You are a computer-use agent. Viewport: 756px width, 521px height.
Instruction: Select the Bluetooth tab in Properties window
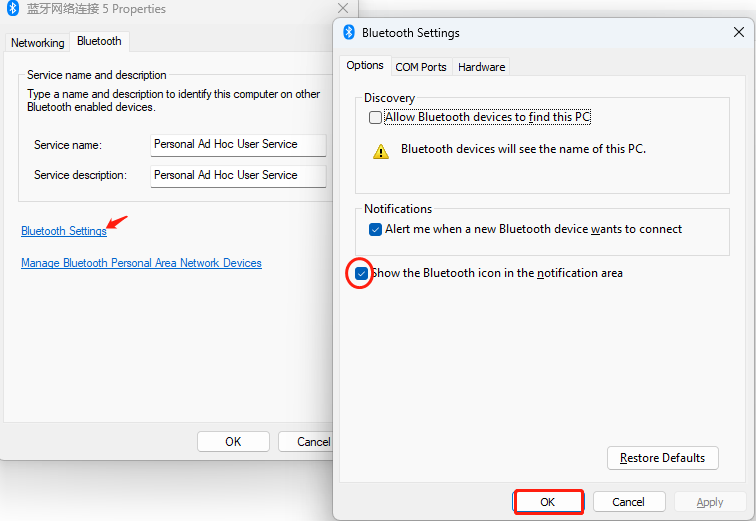point(99,42)
